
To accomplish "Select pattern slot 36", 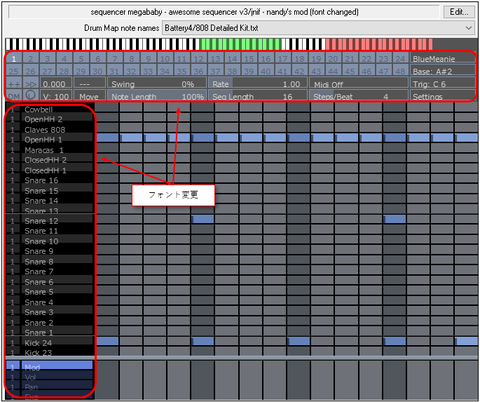I will pyautogui.click(x=199, y=71).
